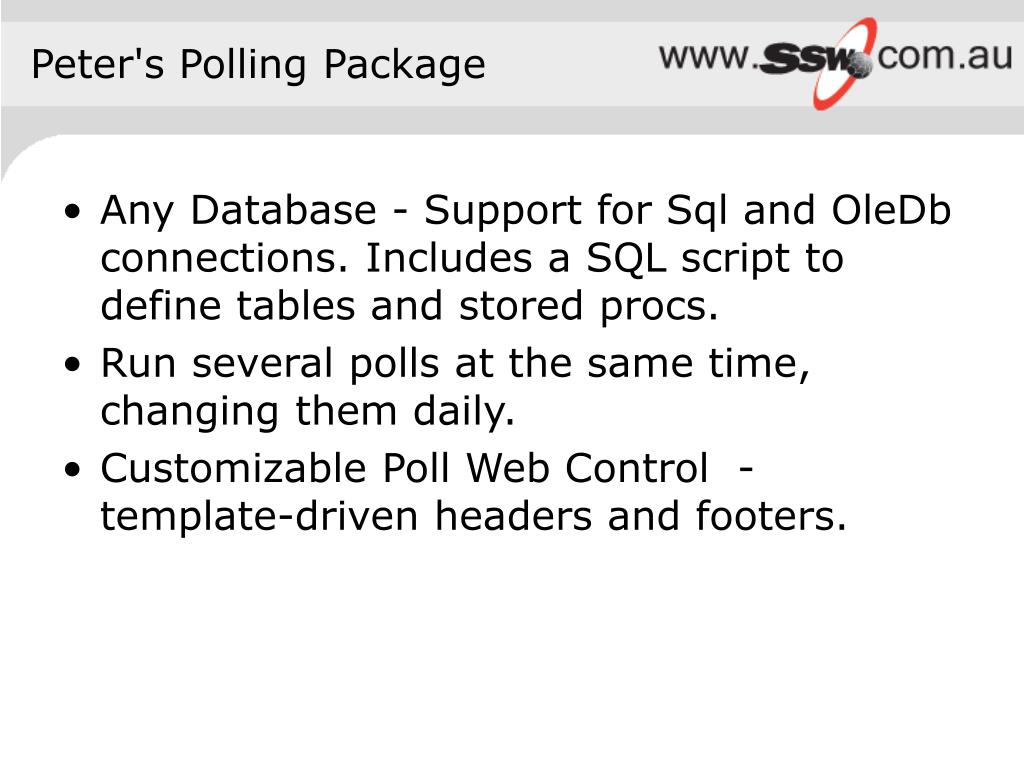The image size is (1024, 768).
Task: Click the word 'connections.' in first bullet
Action: click(x=224, y=259)
